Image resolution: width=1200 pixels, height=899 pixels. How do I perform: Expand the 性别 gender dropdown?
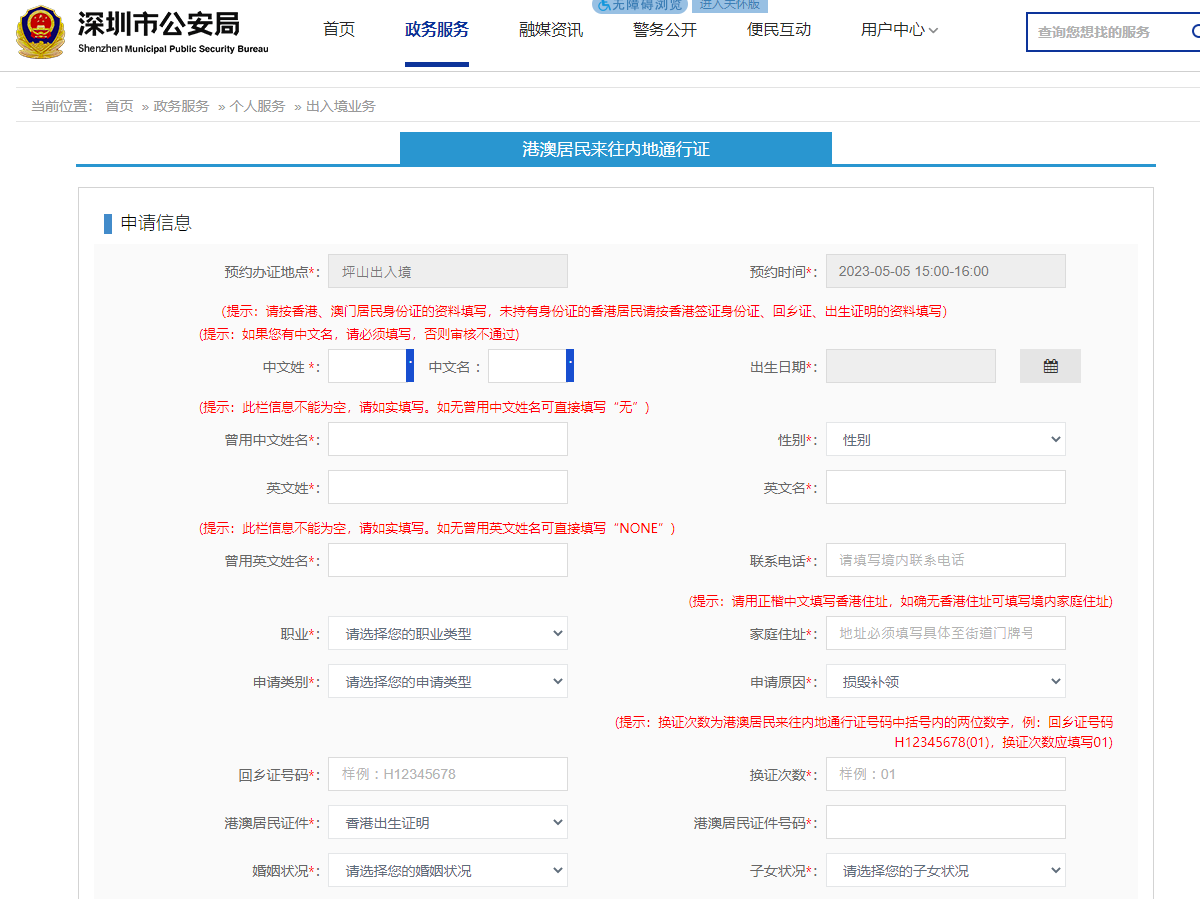click(945, 439)
